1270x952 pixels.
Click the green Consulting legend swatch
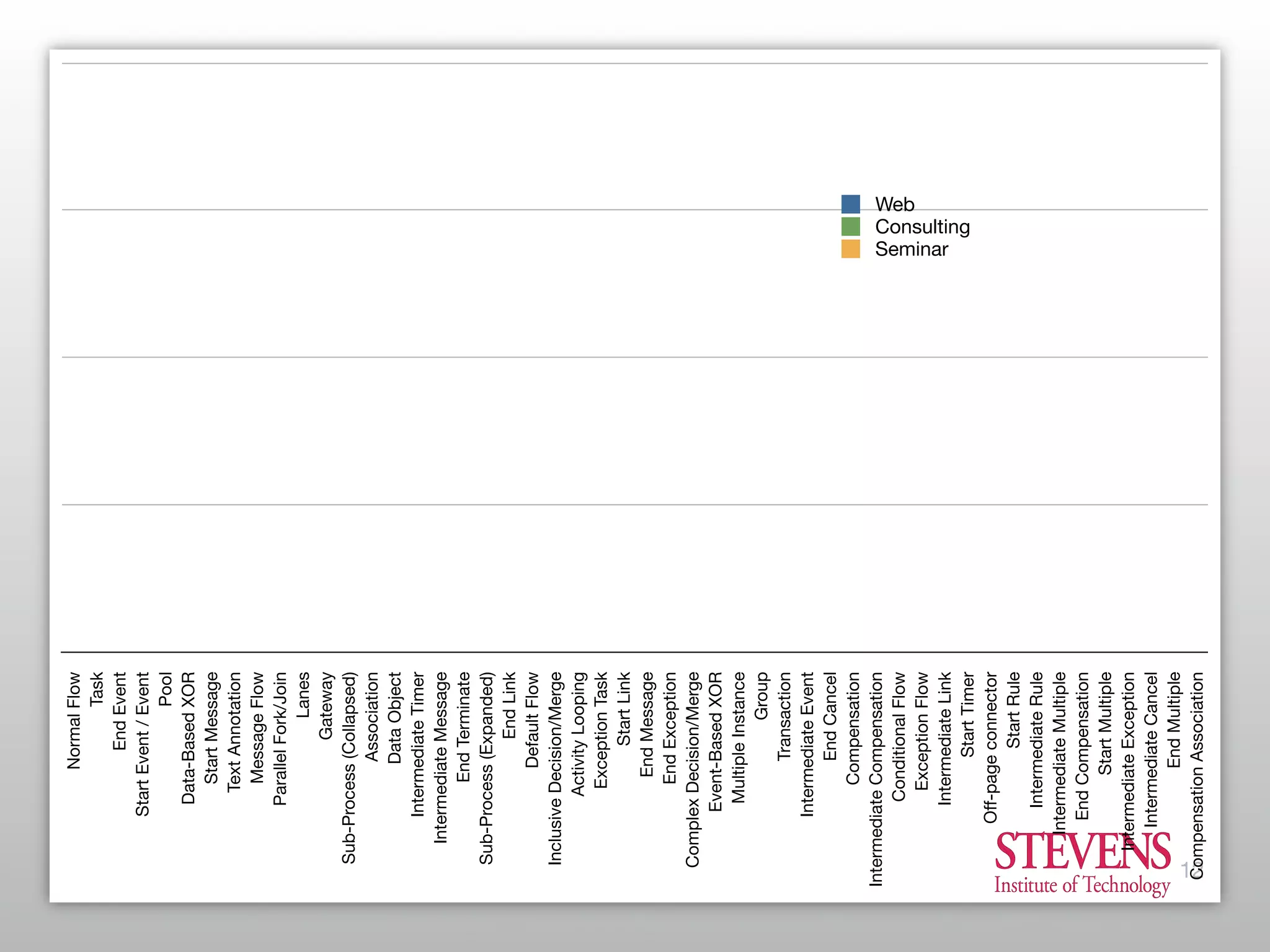tap(850, 226)
